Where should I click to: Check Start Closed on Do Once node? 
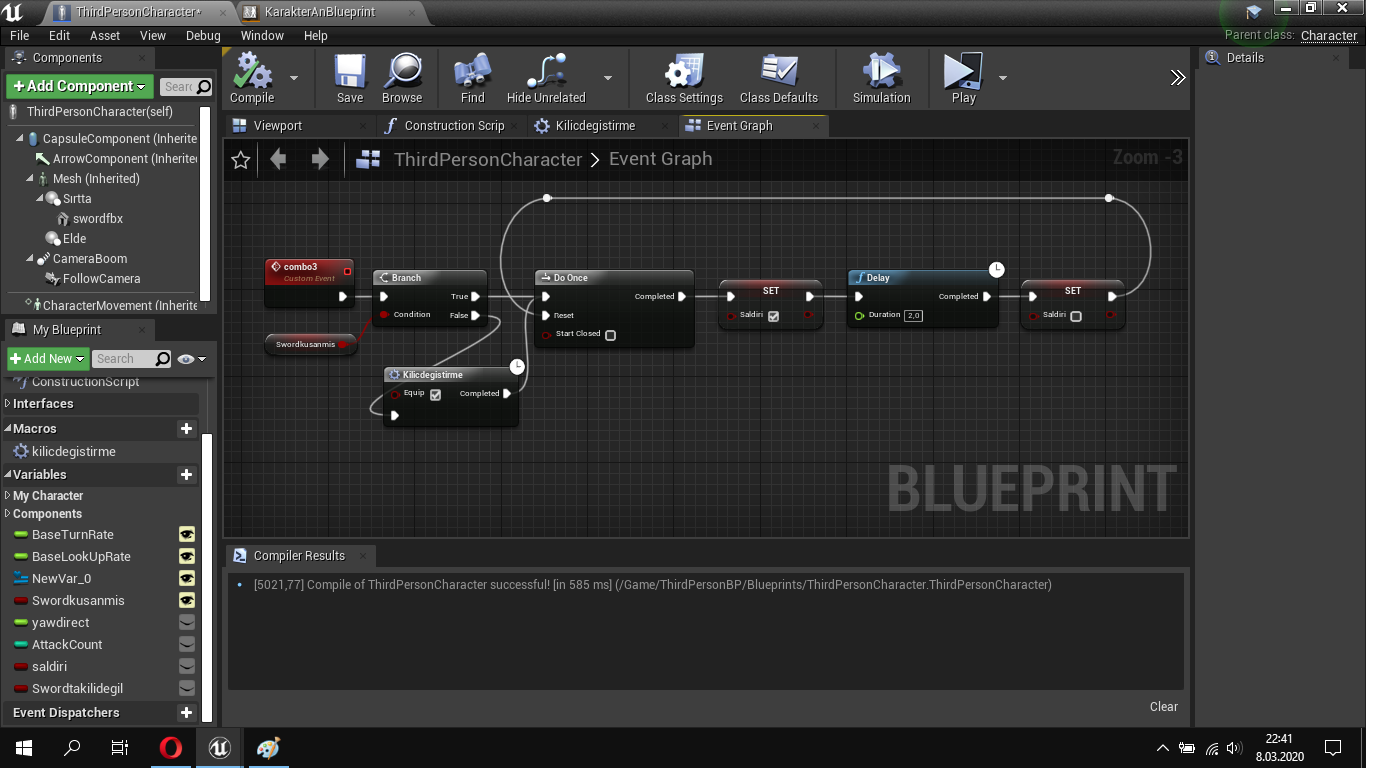610,335
